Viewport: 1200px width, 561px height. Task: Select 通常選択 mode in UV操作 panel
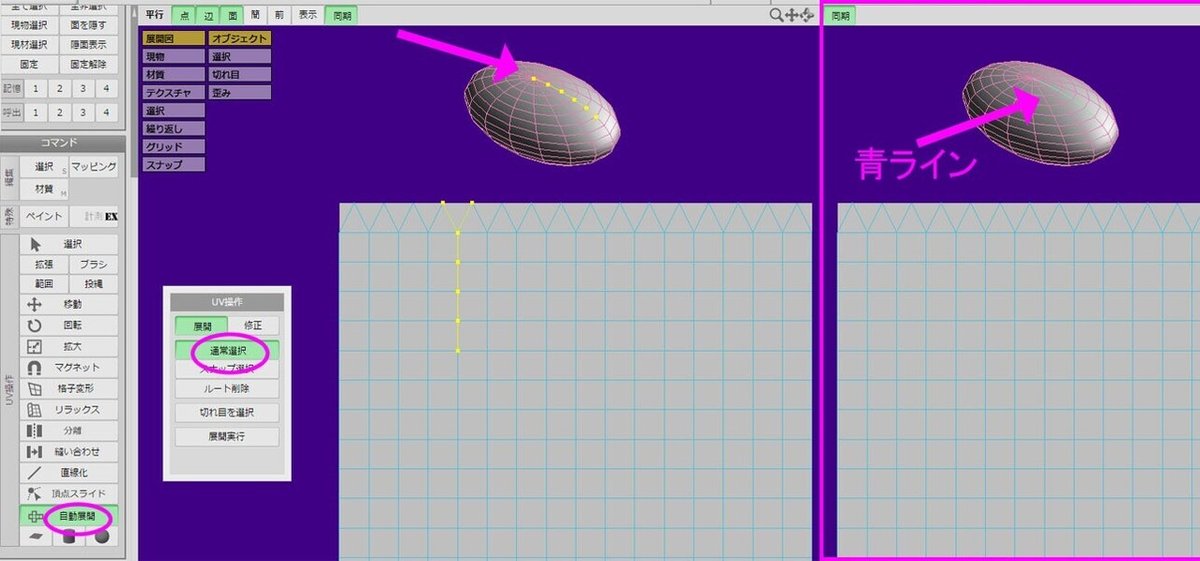[227, 351]
